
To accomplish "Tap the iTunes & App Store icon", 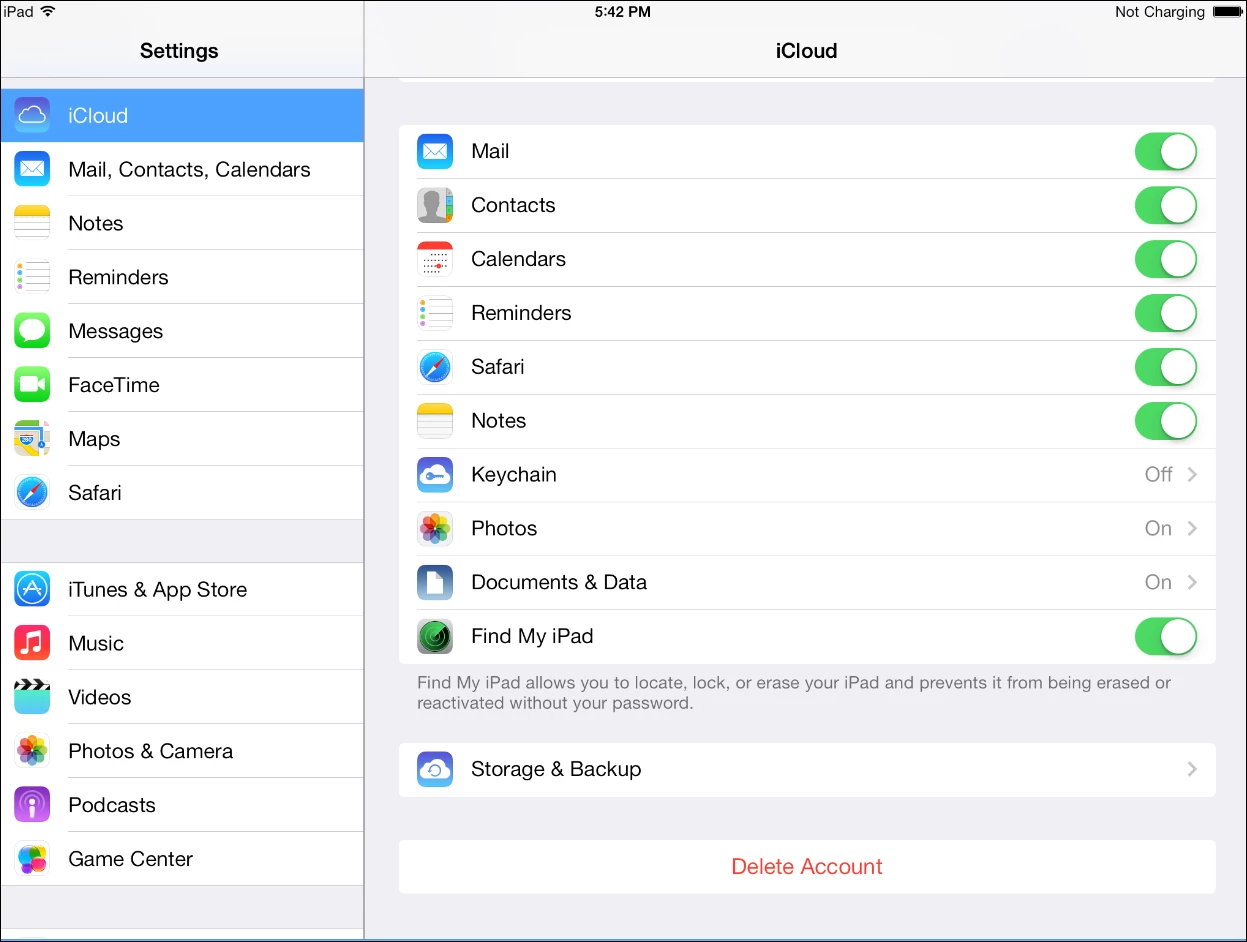I will click(32, 590).
